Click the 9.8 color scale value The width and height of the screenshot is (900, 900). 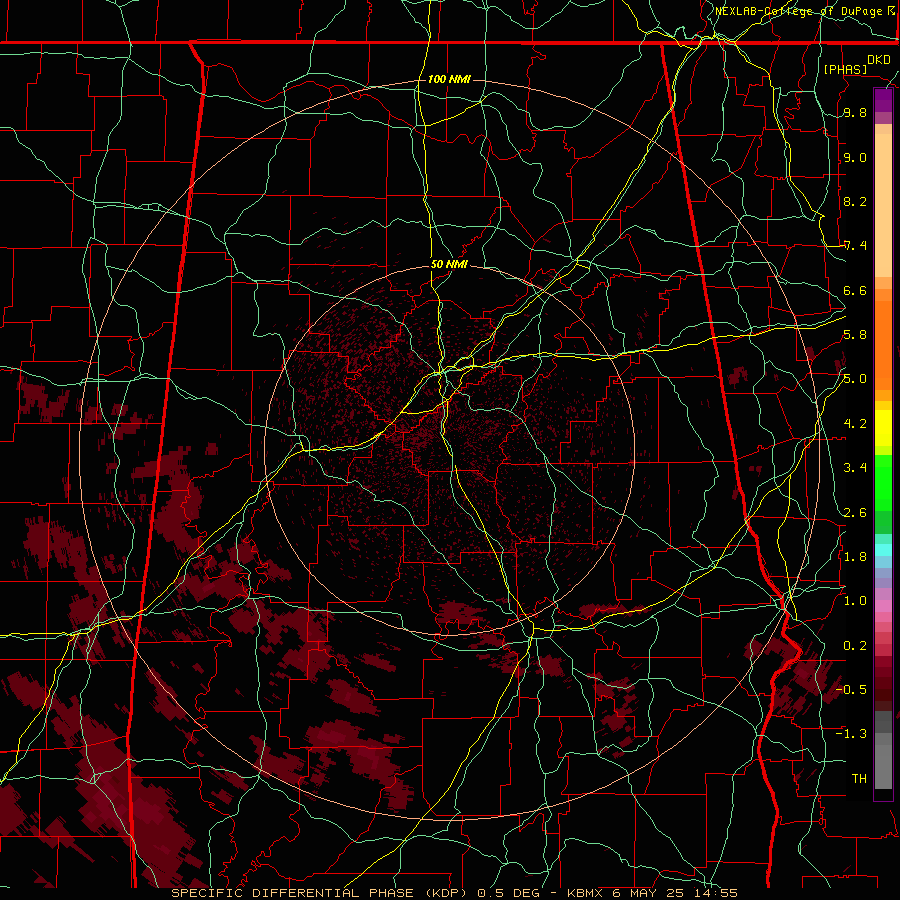click(x=855, y=112)
